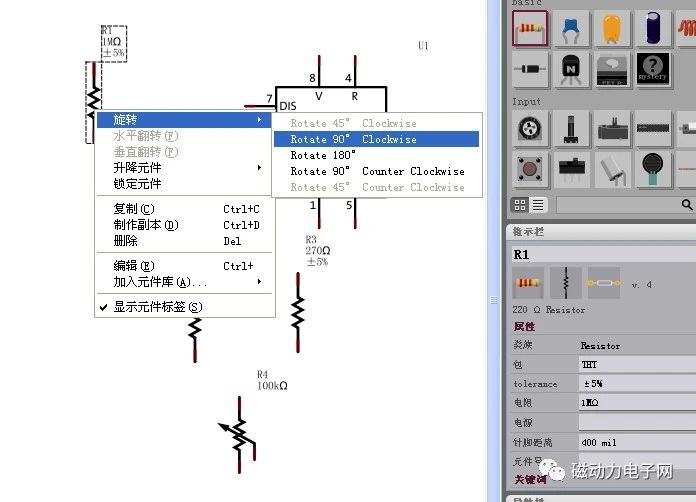Click the R1 1MΩ part label

coord(114,42)
